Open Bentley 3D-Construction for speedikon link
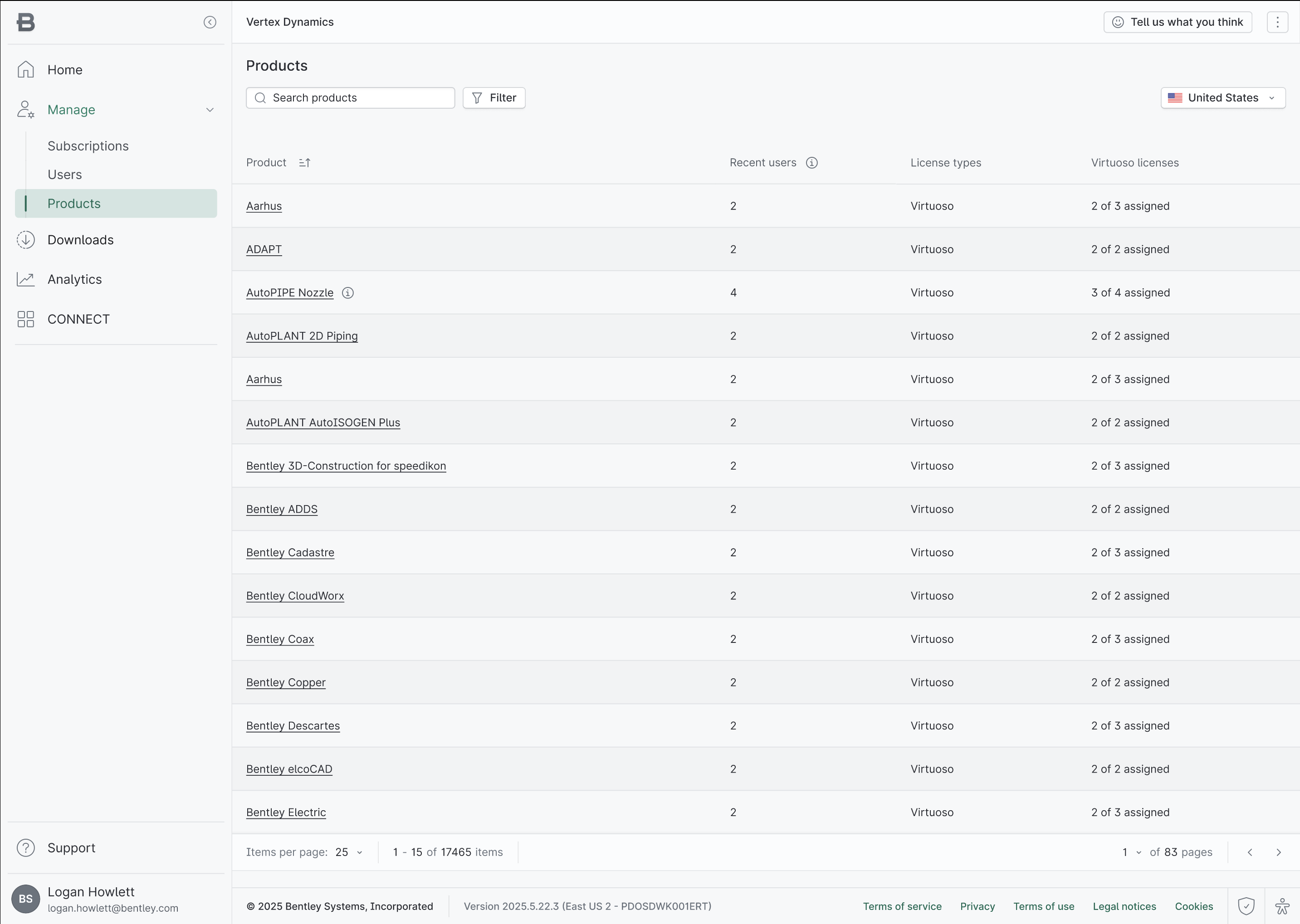The width and height of the screenshot is (1300, 924). 346,466
